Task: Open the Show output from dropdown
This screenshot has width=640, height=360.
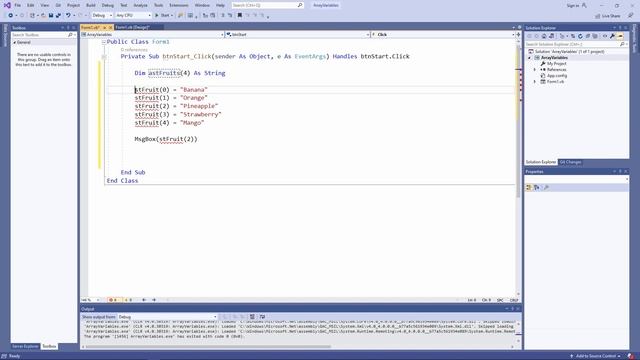Action: coord(167,317)
